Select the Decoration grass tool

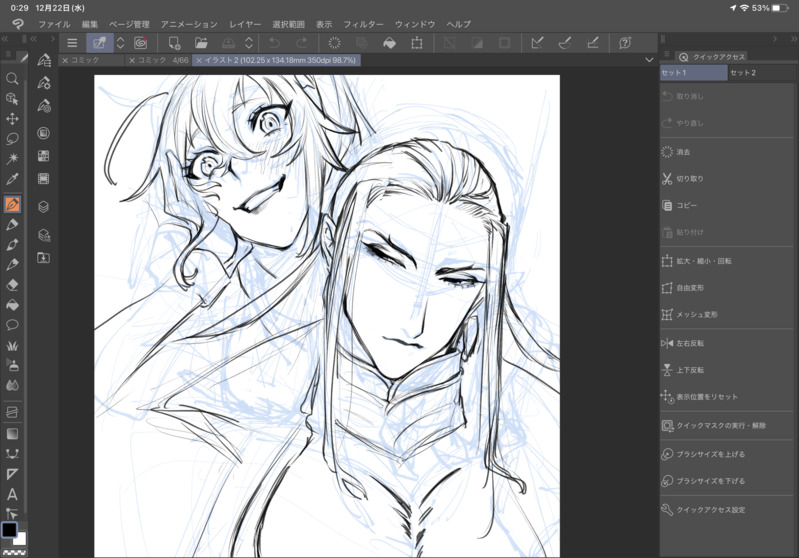point(12,346)
